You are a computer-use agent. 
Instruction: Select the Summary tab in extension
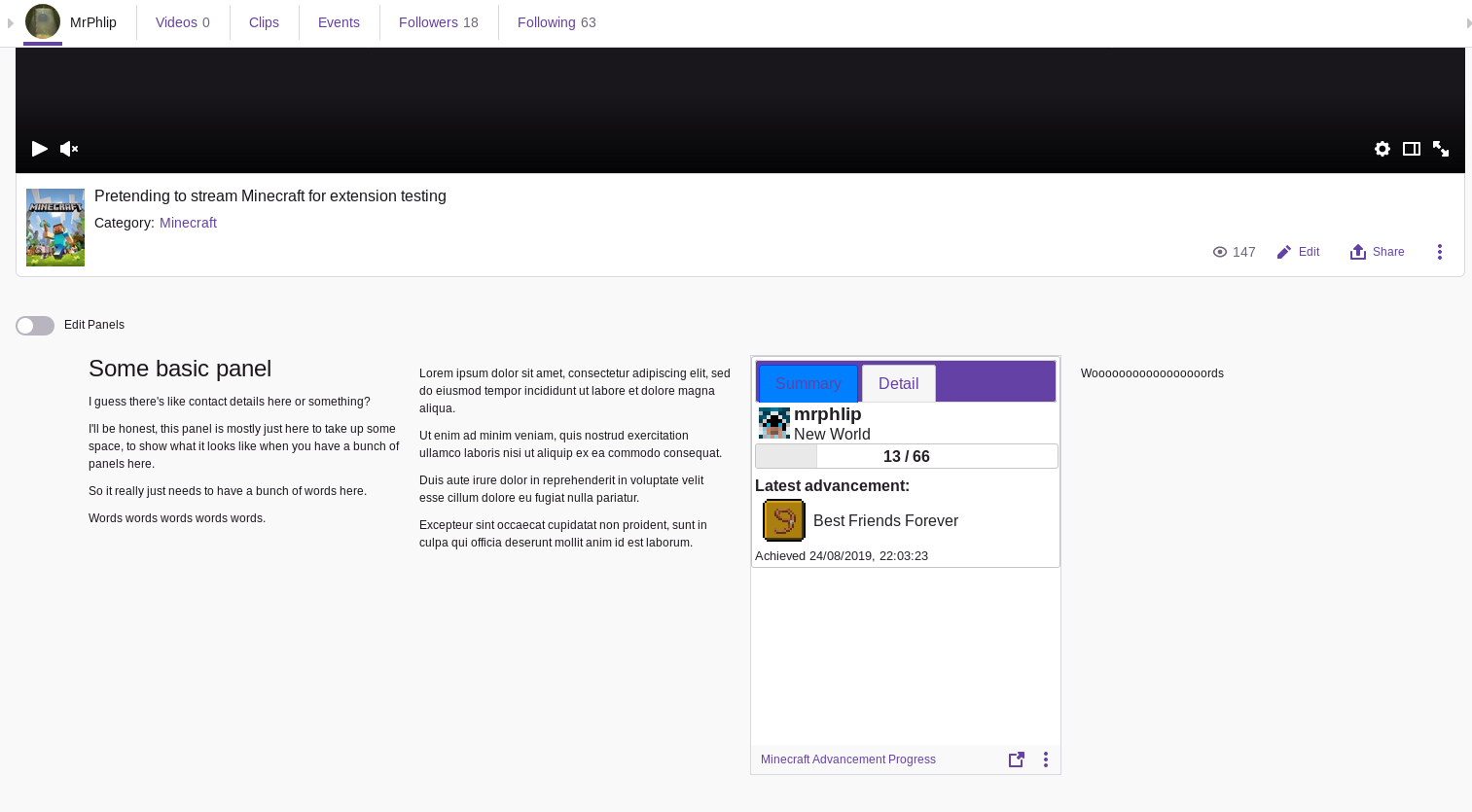coord(808,383)
